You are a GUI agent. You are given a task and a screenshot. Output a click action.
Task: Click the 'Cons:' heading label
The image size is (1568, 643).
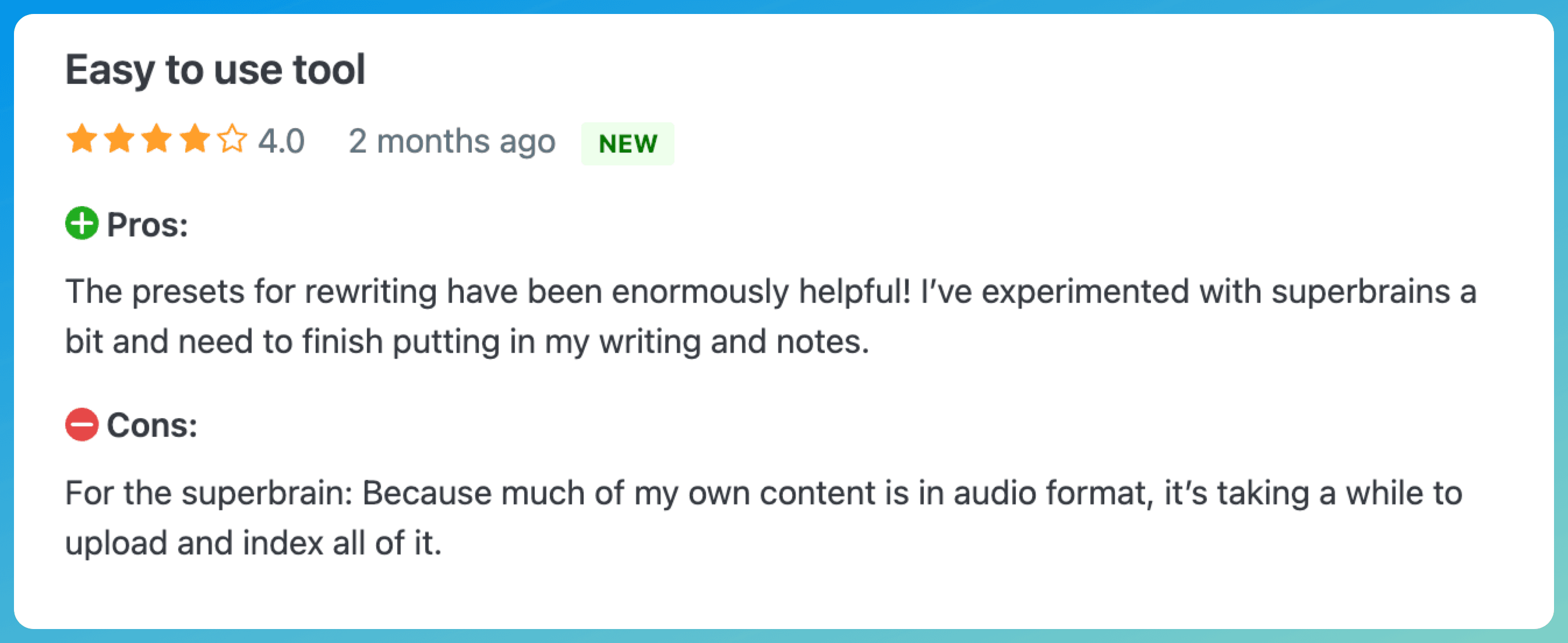tap(152, 425)
